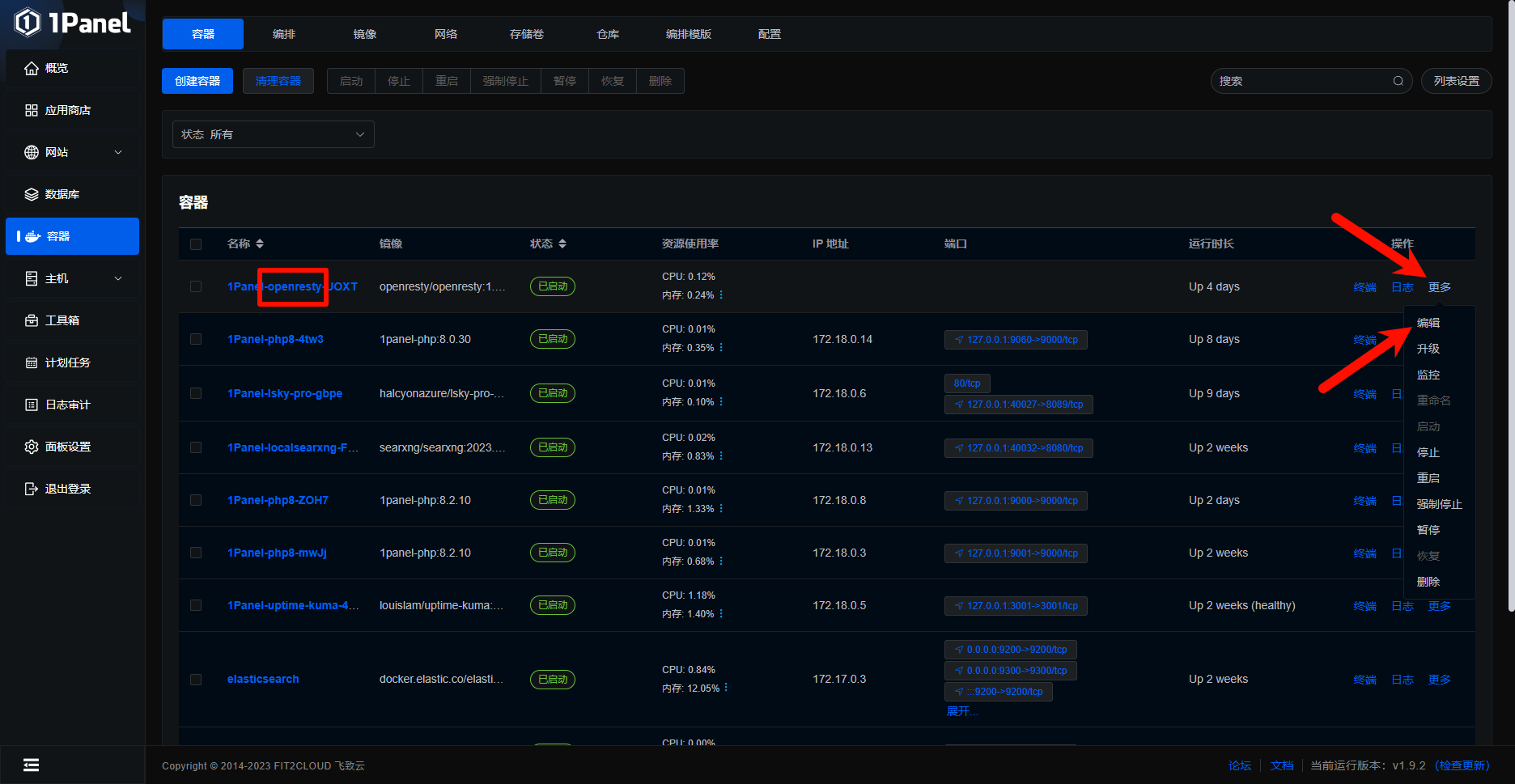Switch to the 存储卷 tab
The image size is (1515, 784).
click(x=527, y=34)
